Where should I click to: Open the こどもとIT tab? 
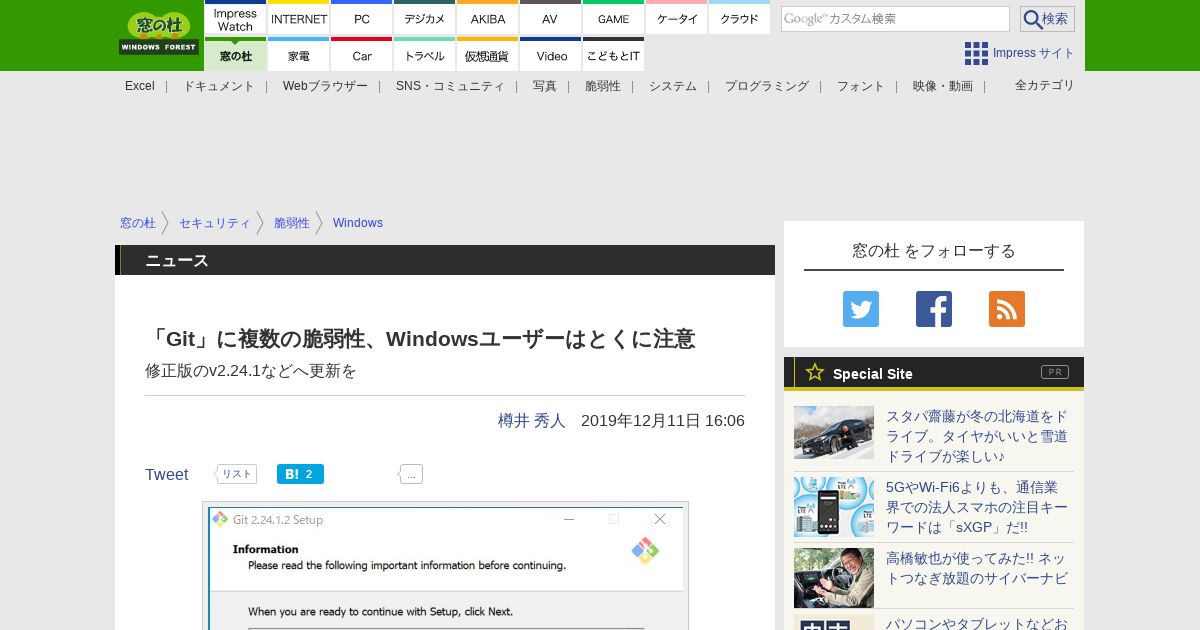point(613,55)
